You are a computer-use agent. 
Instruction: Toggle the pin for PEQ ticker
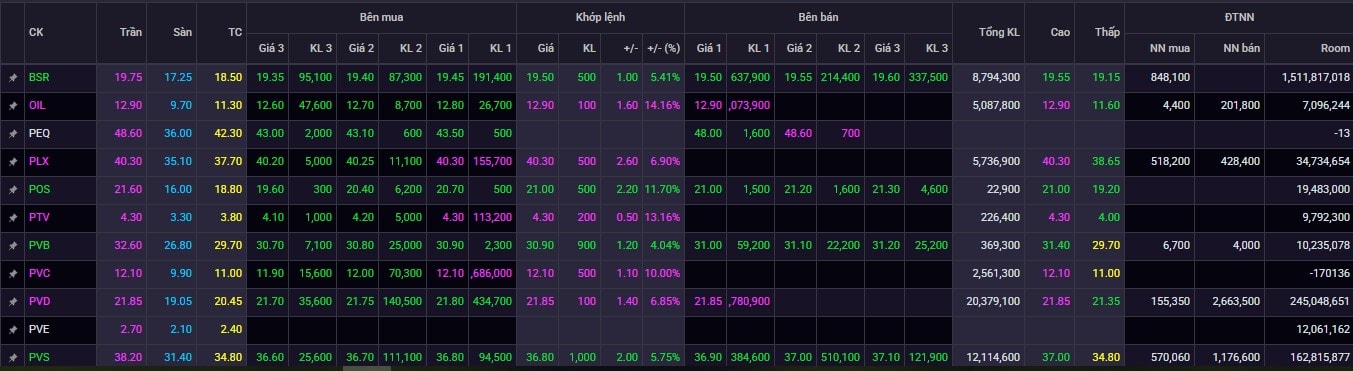coord(13,133)
